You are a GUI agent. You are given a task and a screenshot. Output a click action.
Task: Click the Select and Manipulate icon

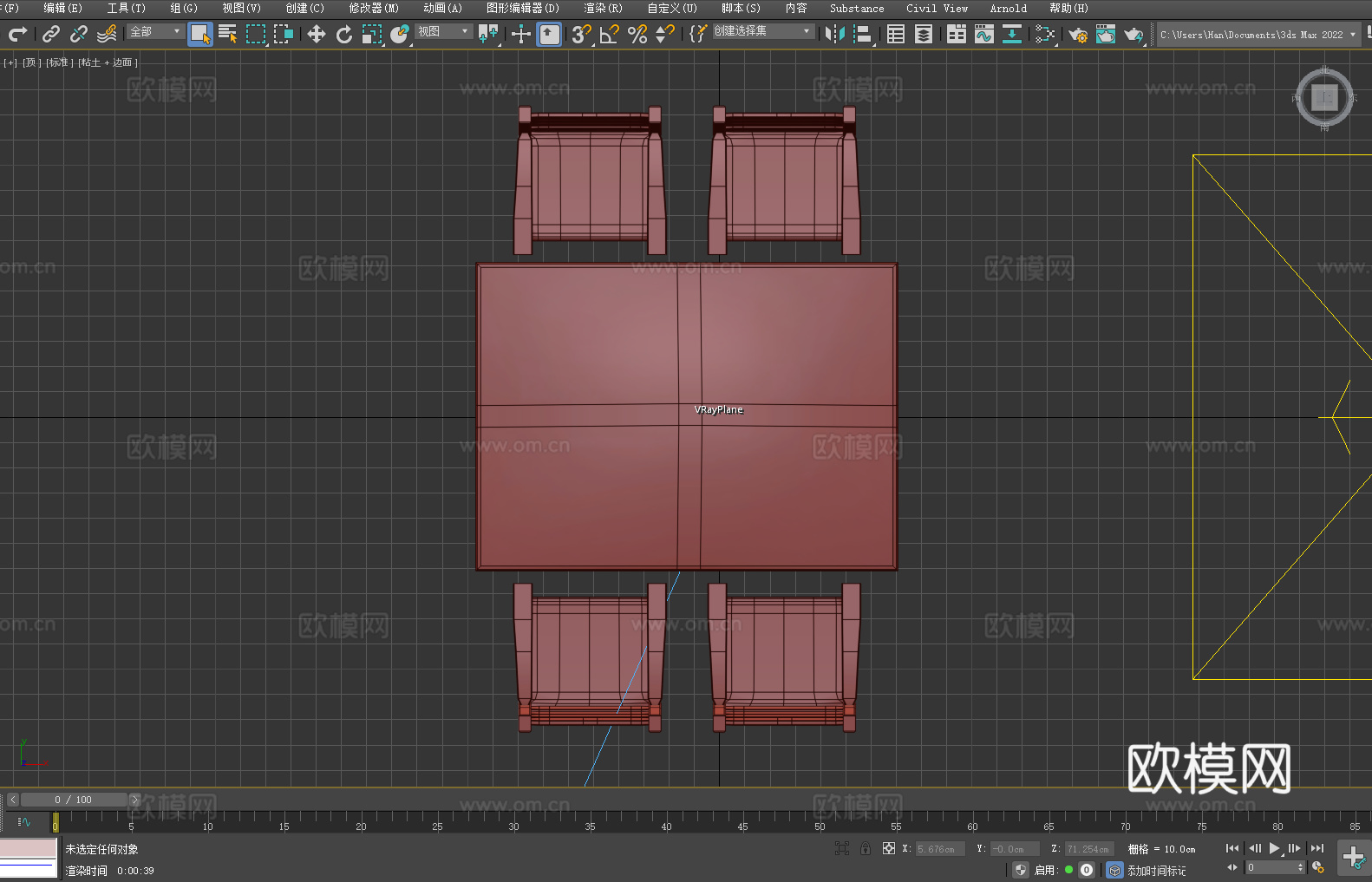(521, 34)
